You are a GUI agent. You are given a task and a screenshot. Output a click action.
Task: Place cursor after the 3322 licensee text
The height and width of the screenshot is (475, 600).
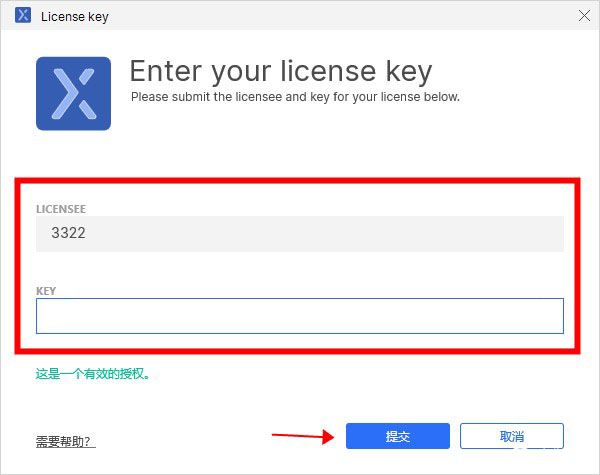tap(86, 233)
